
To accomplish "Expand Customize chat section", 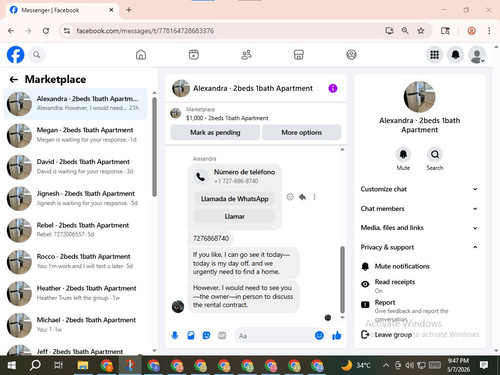I will pyautogui.click(x=419, y=189).
